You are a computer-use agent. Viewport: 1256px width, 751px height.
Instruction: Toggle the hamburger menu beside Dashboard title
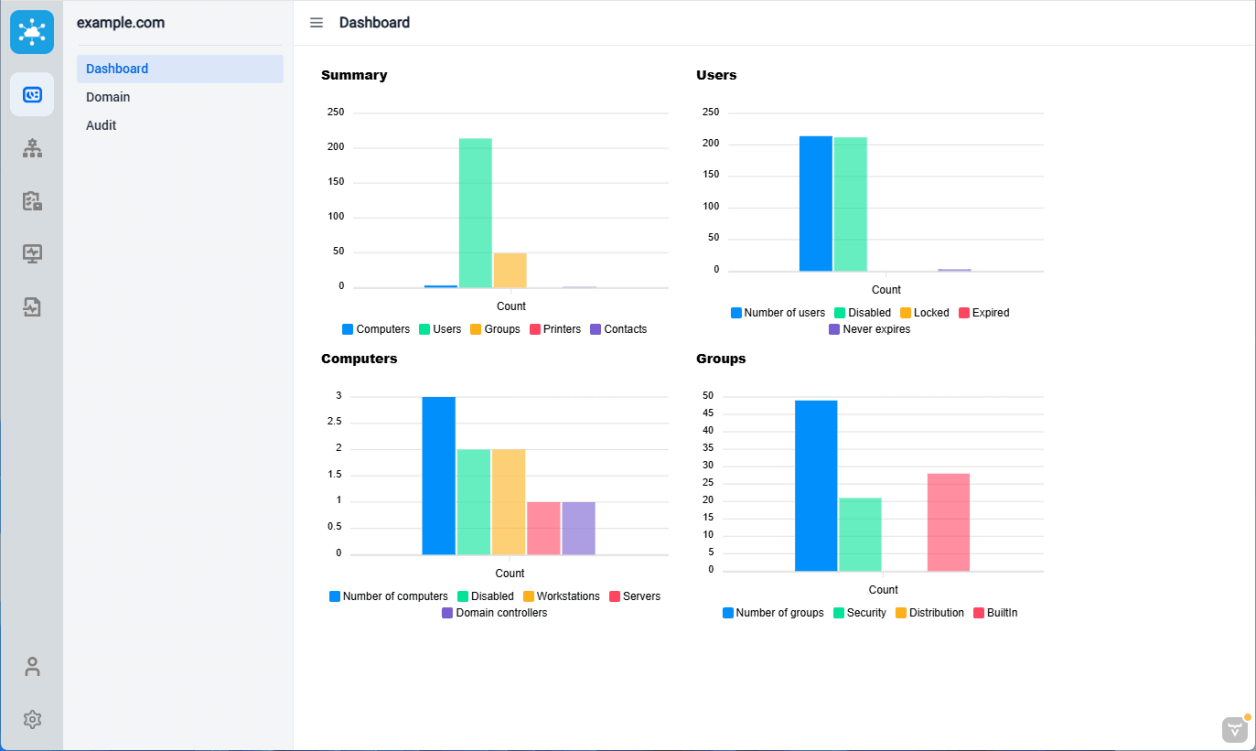click(x=316, y=23)
